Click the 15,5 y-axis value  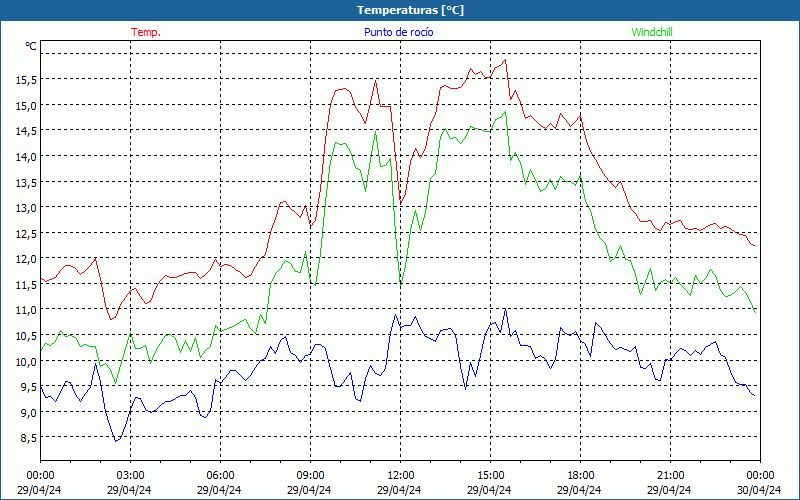coord(26,80)
